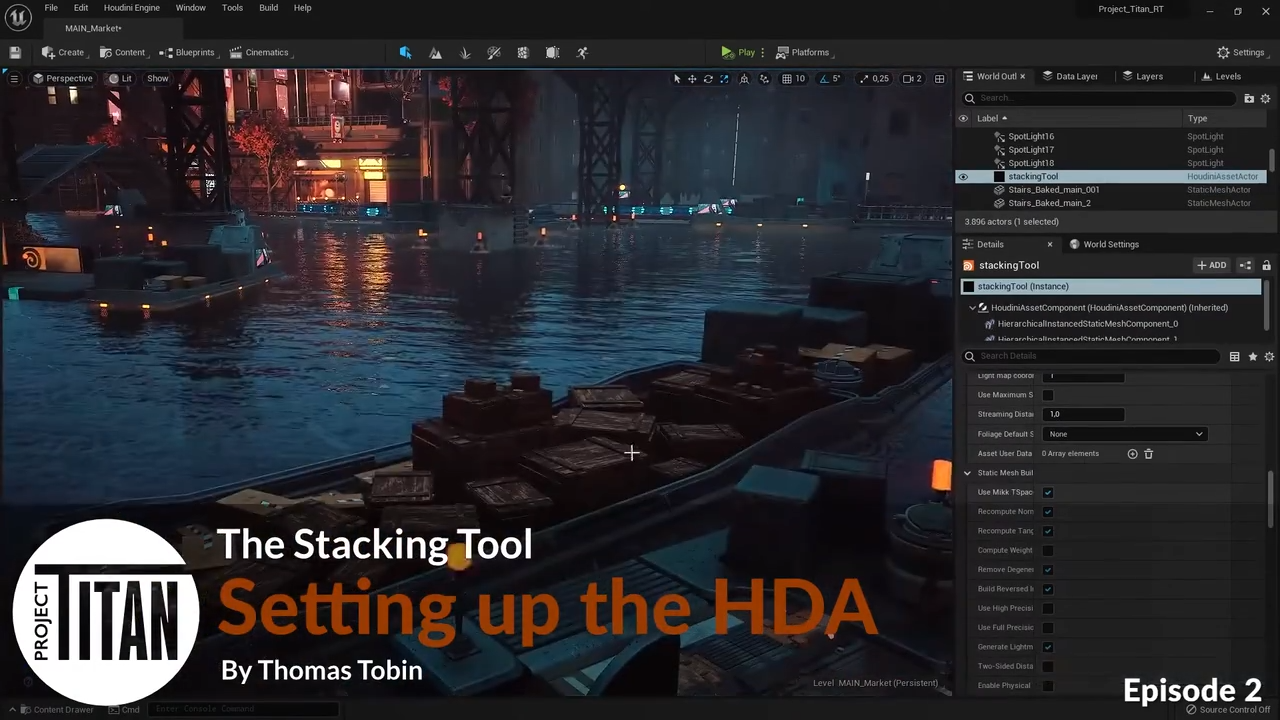Choose the scale gizmo tool

724,78
